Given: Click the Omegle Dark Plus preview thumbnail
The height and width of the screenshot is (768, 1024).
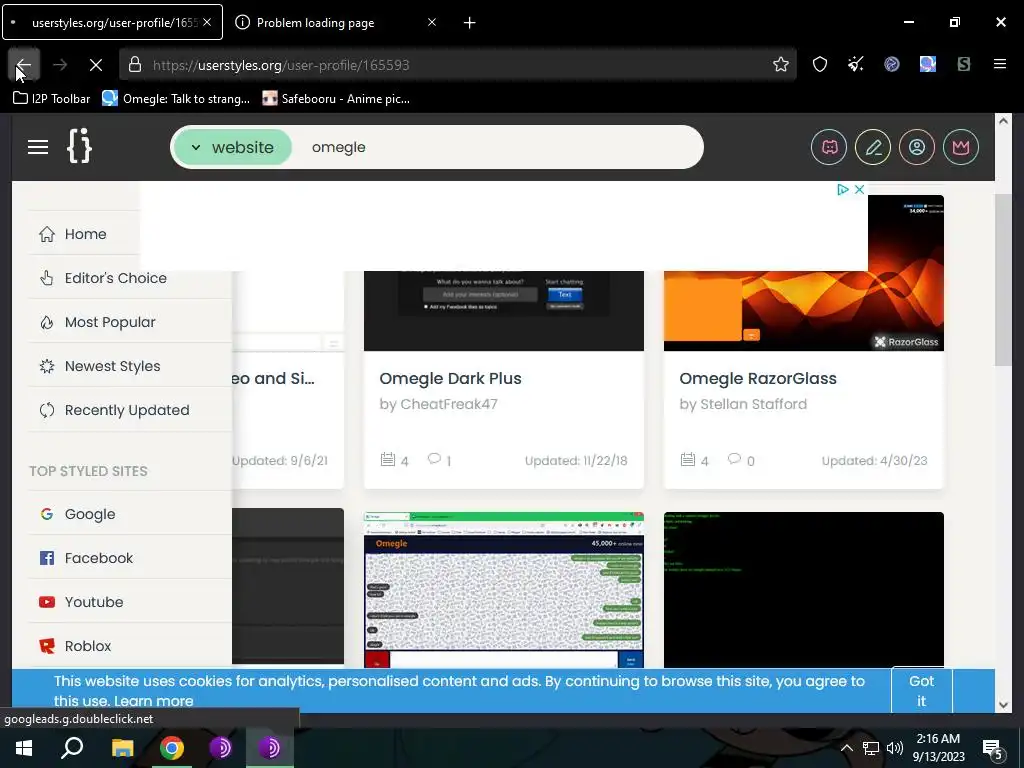Looking at the screenshot, I should 504,310.
